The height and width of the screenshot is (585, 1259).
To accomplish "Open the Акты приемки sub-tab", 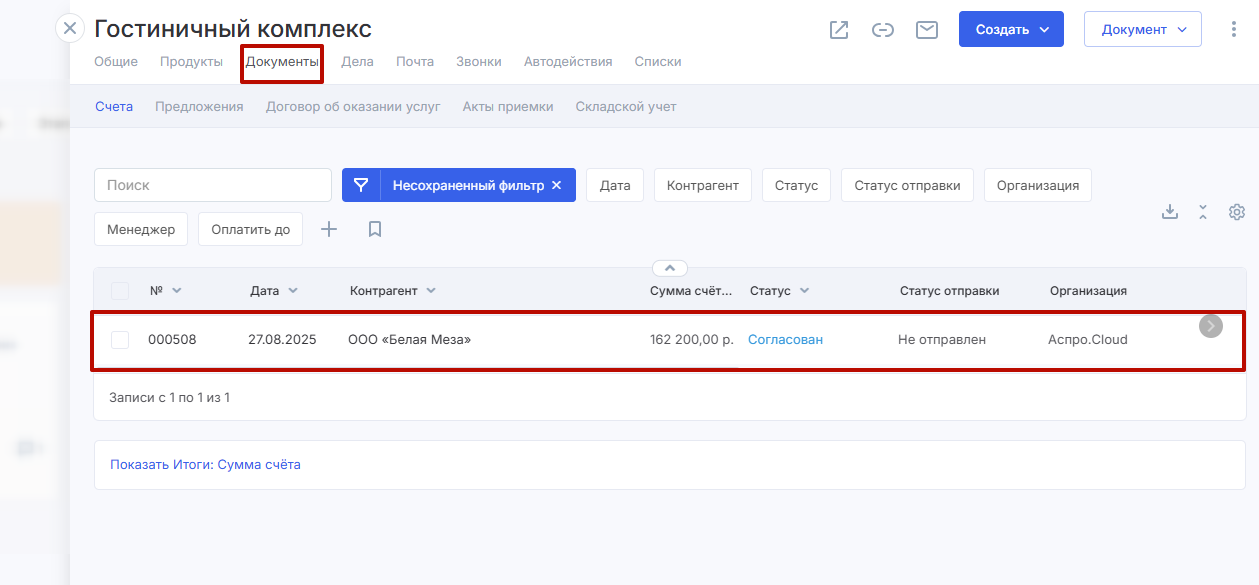I will 507,107.
